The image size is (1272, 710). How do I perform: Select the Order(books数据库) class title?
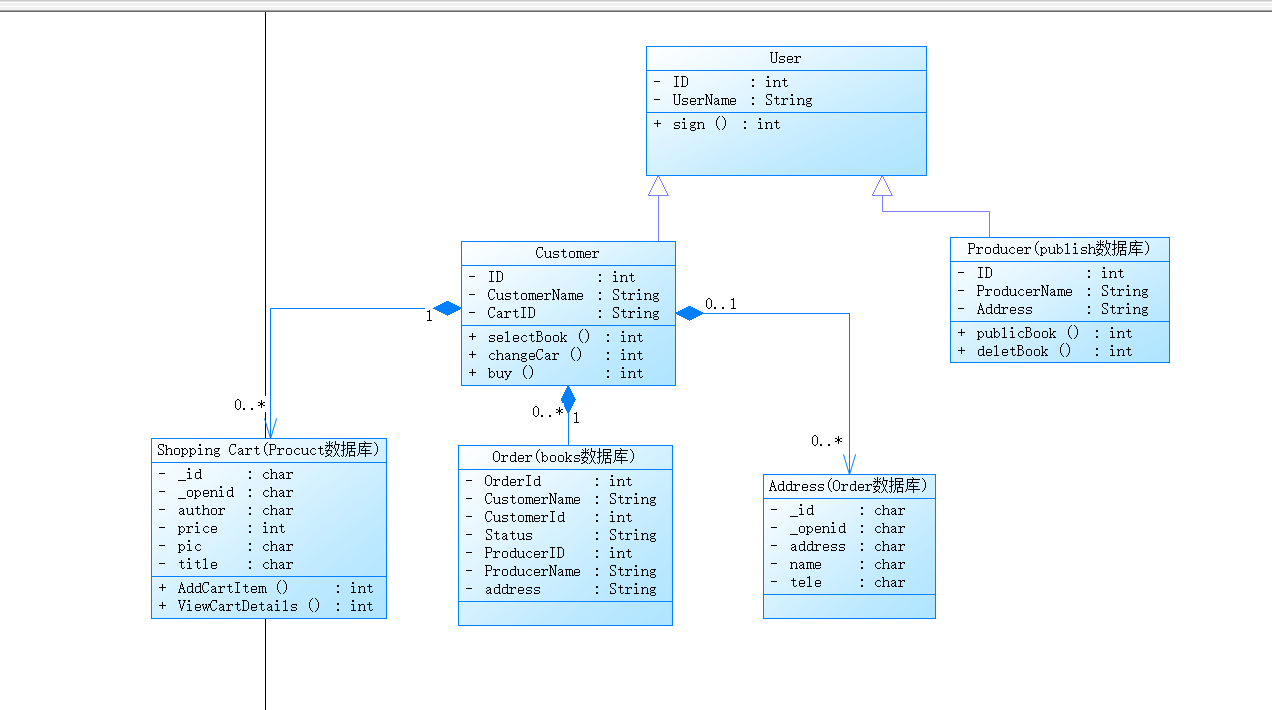point(565,457)
